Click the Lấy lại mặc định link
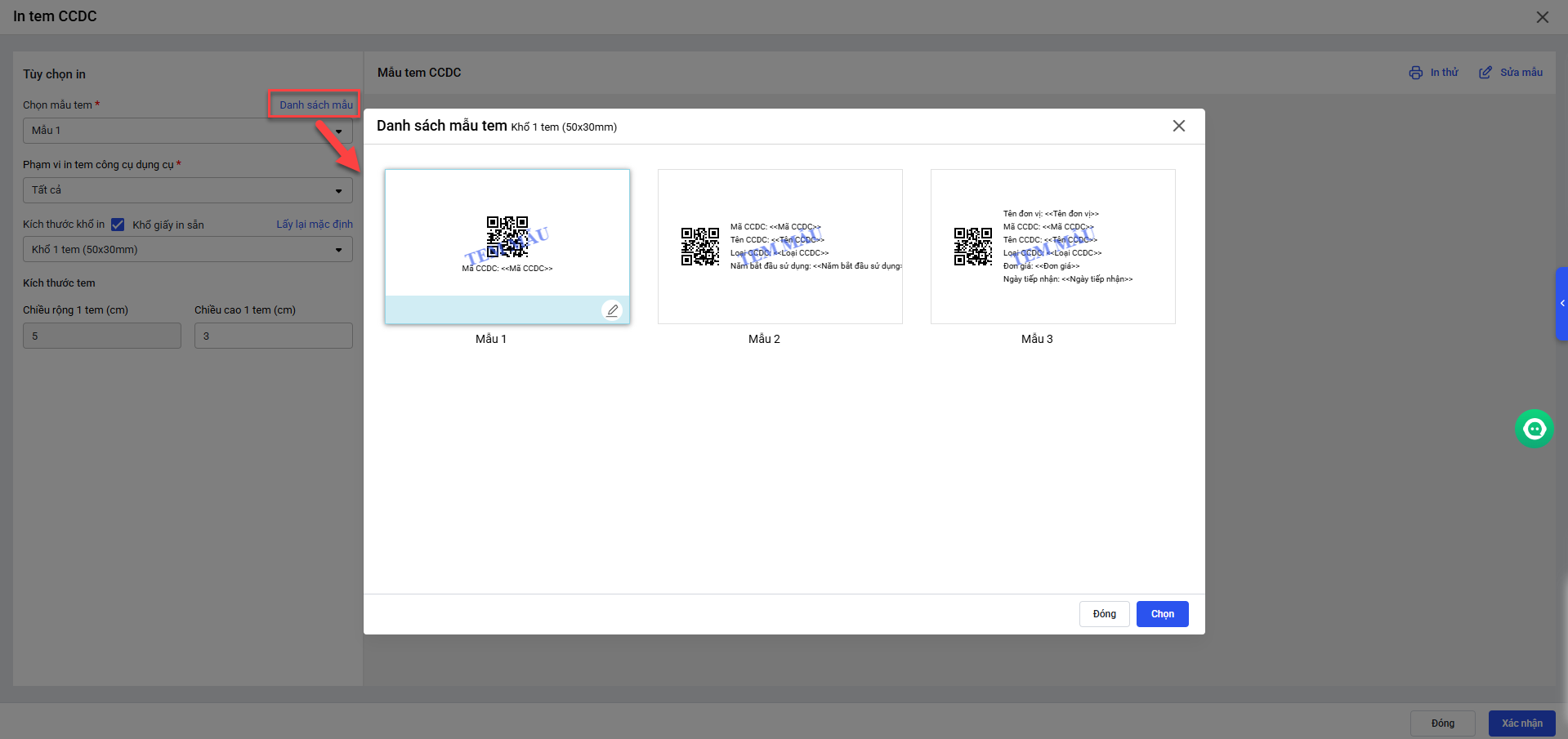The image size is (1568, 739). (314, 225)
